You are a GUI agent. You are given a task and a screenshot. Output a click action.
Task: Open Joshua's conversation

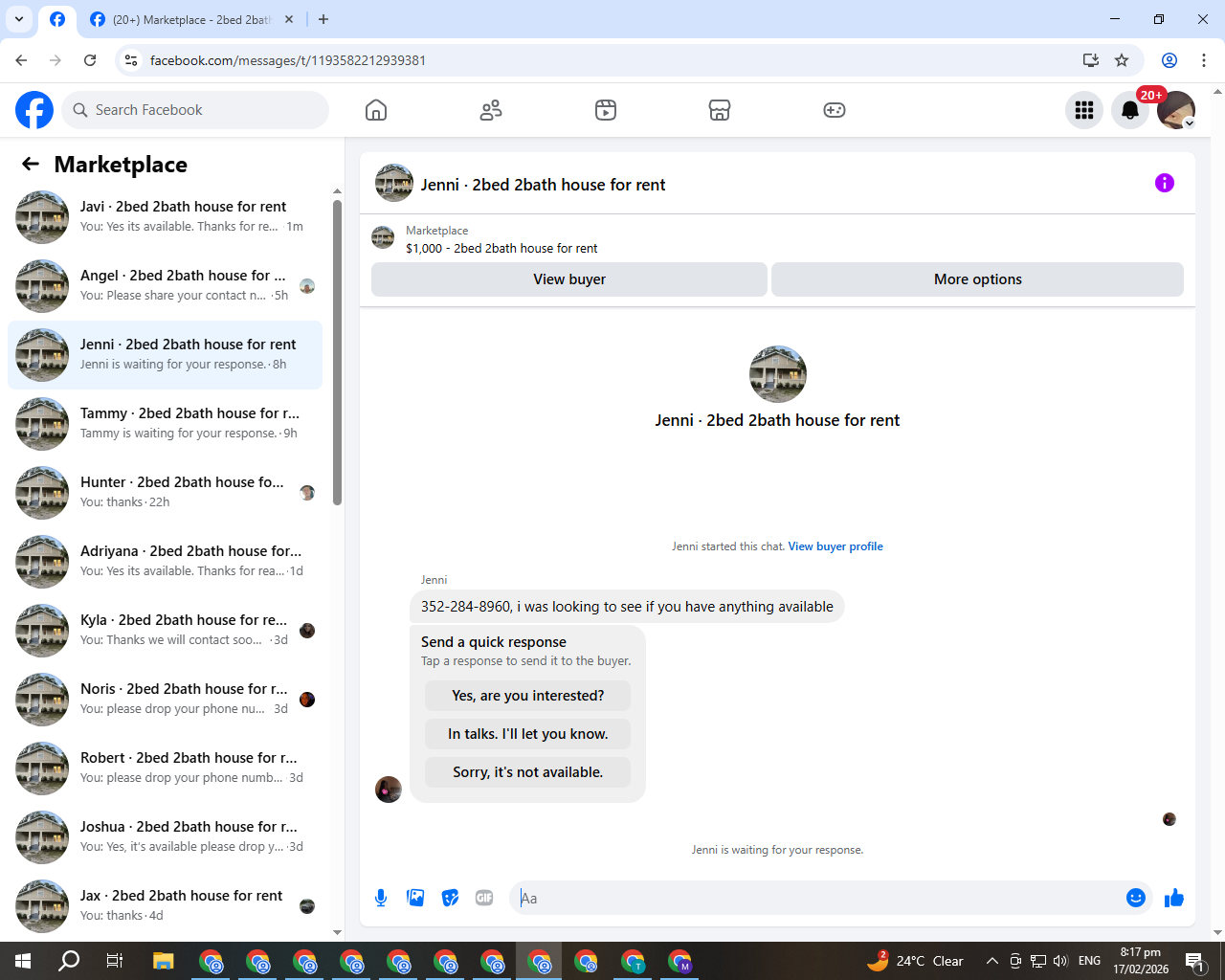165,837
